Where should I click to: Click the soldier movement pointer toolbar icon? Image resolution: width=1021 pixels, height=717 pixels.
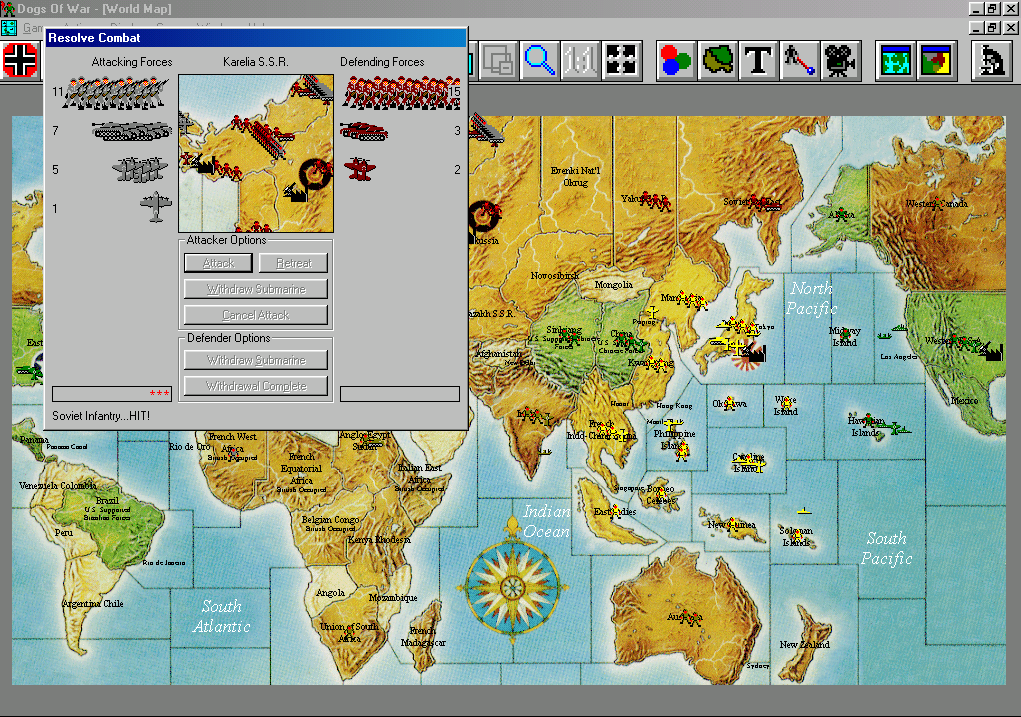(798, 61)
